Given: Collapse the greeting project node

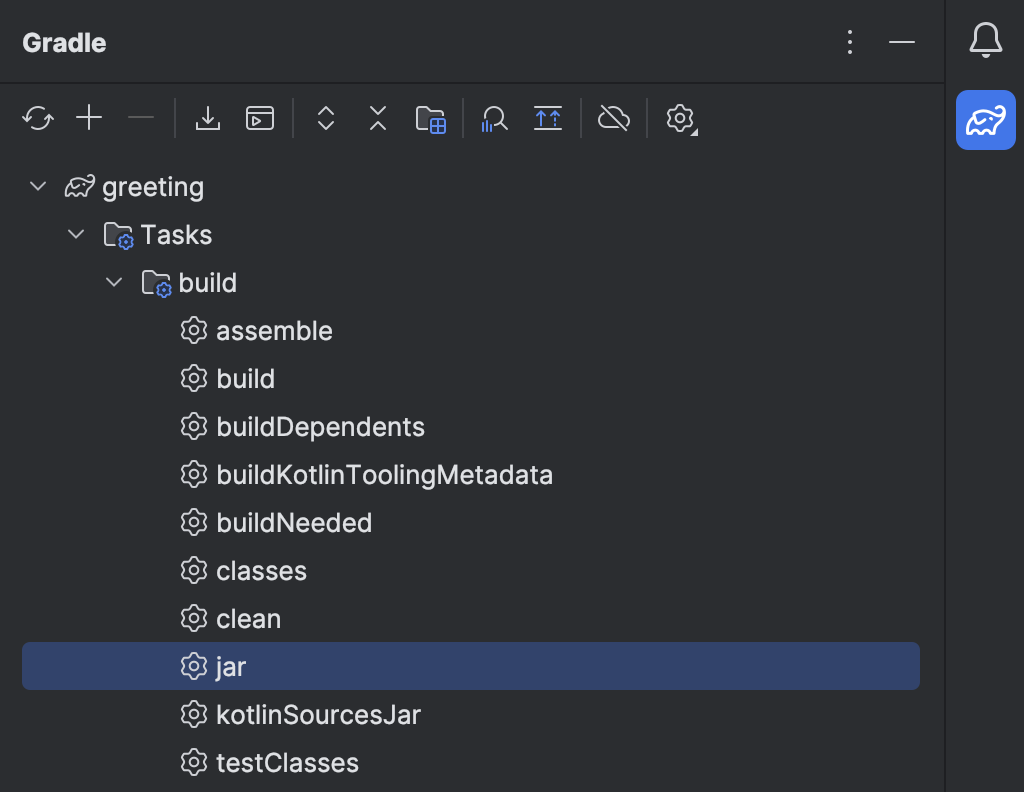Looking at the screenshot, I should point(37,186).
